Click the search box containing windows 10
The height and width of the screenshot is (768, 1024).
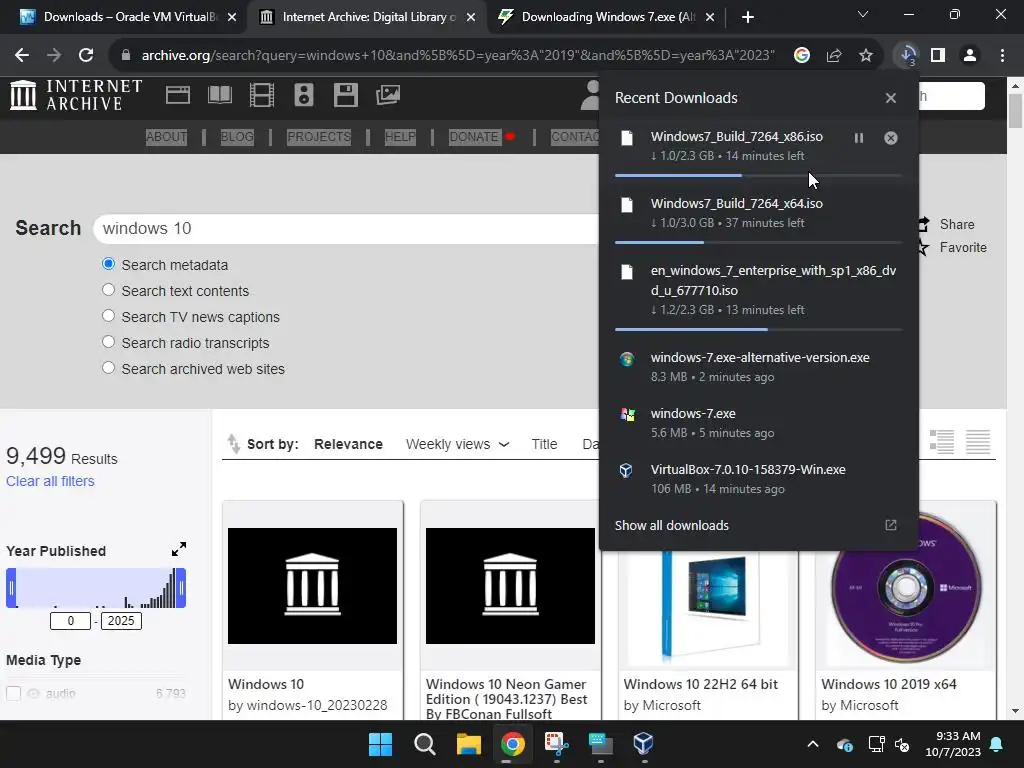346,229
